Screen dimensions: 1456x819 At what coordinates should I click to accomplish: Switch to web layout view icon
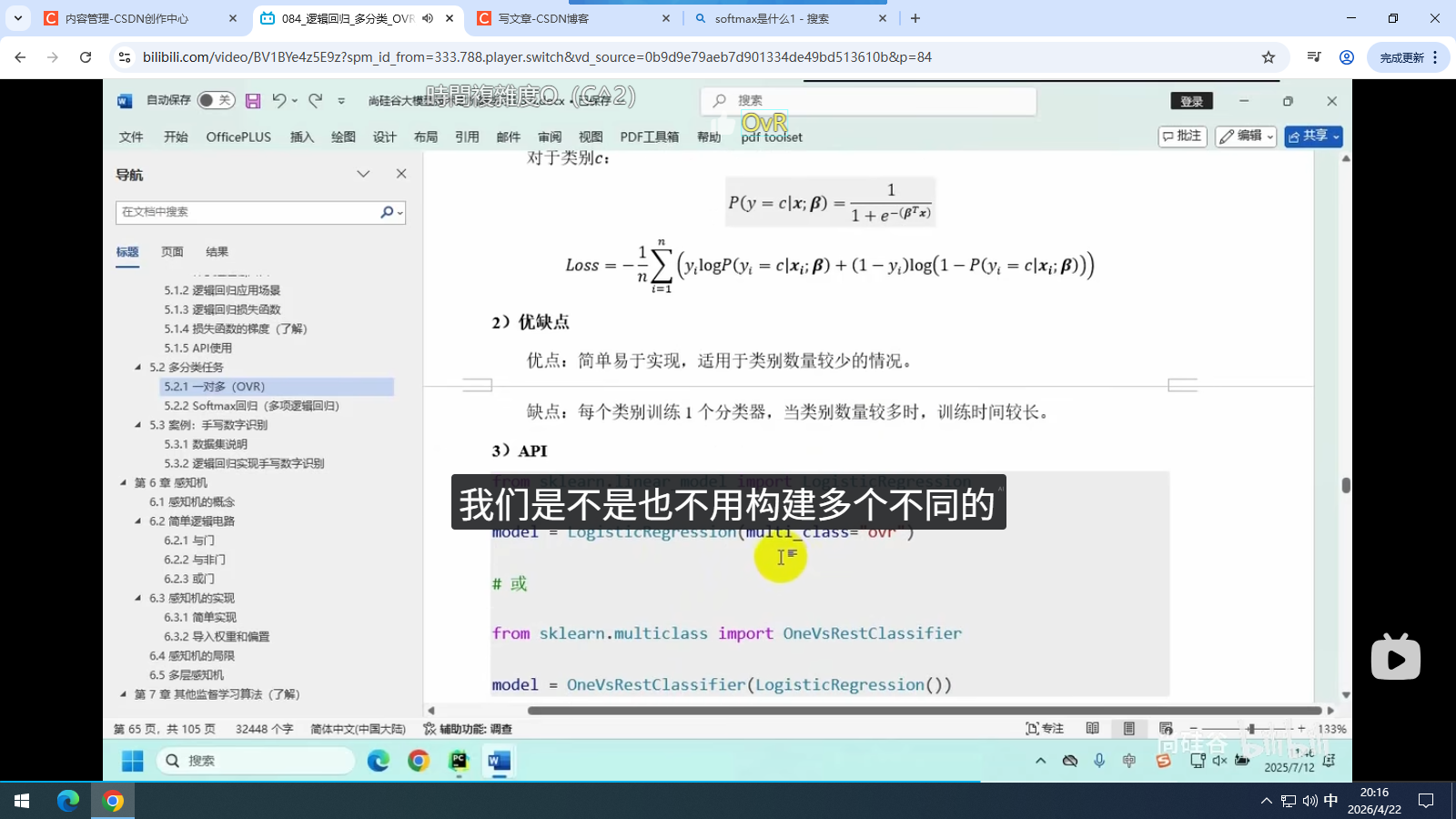coord(1166,729)
